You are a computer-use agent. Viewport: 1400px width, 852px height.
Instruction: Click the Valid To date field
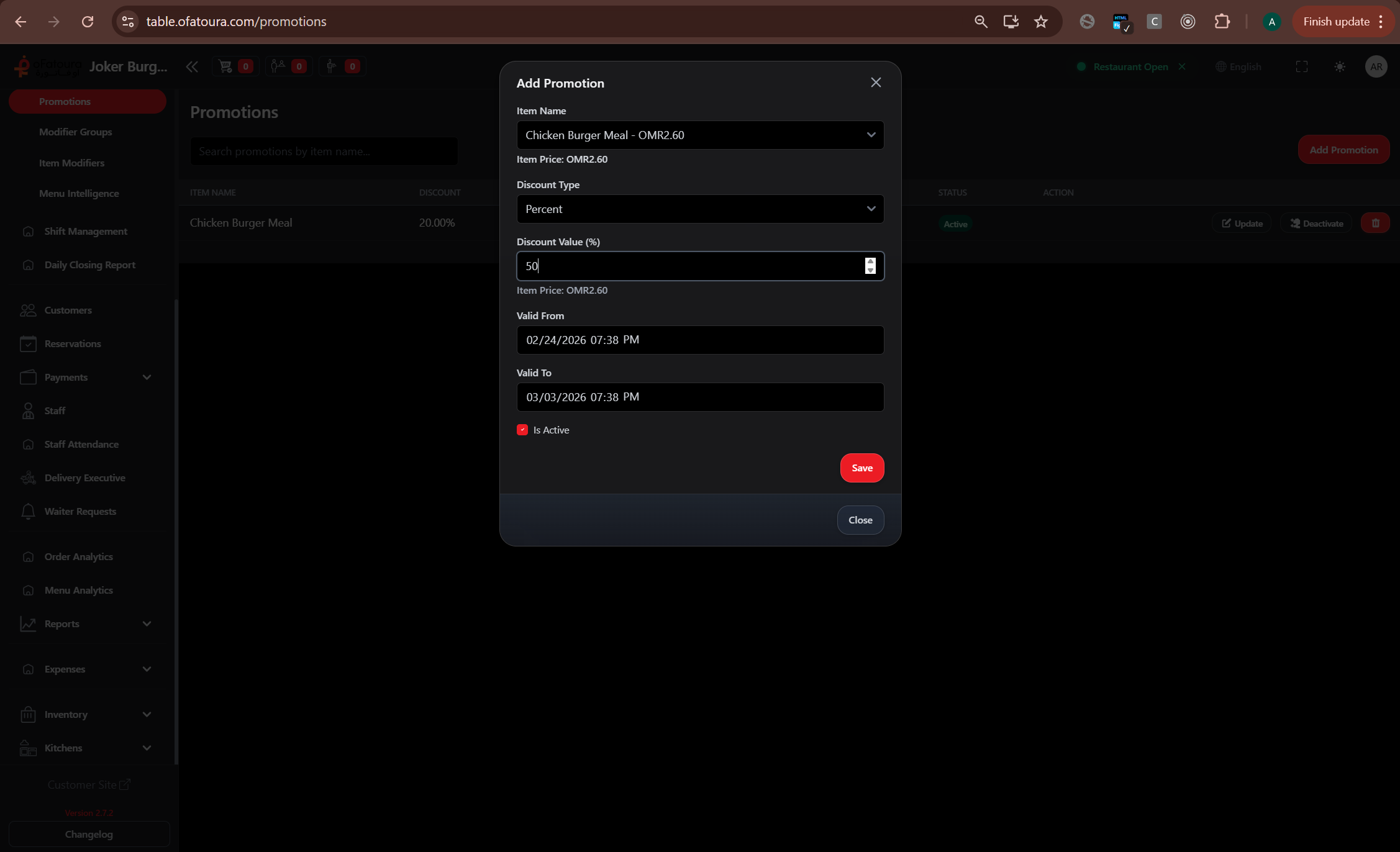tap(700, 397)
